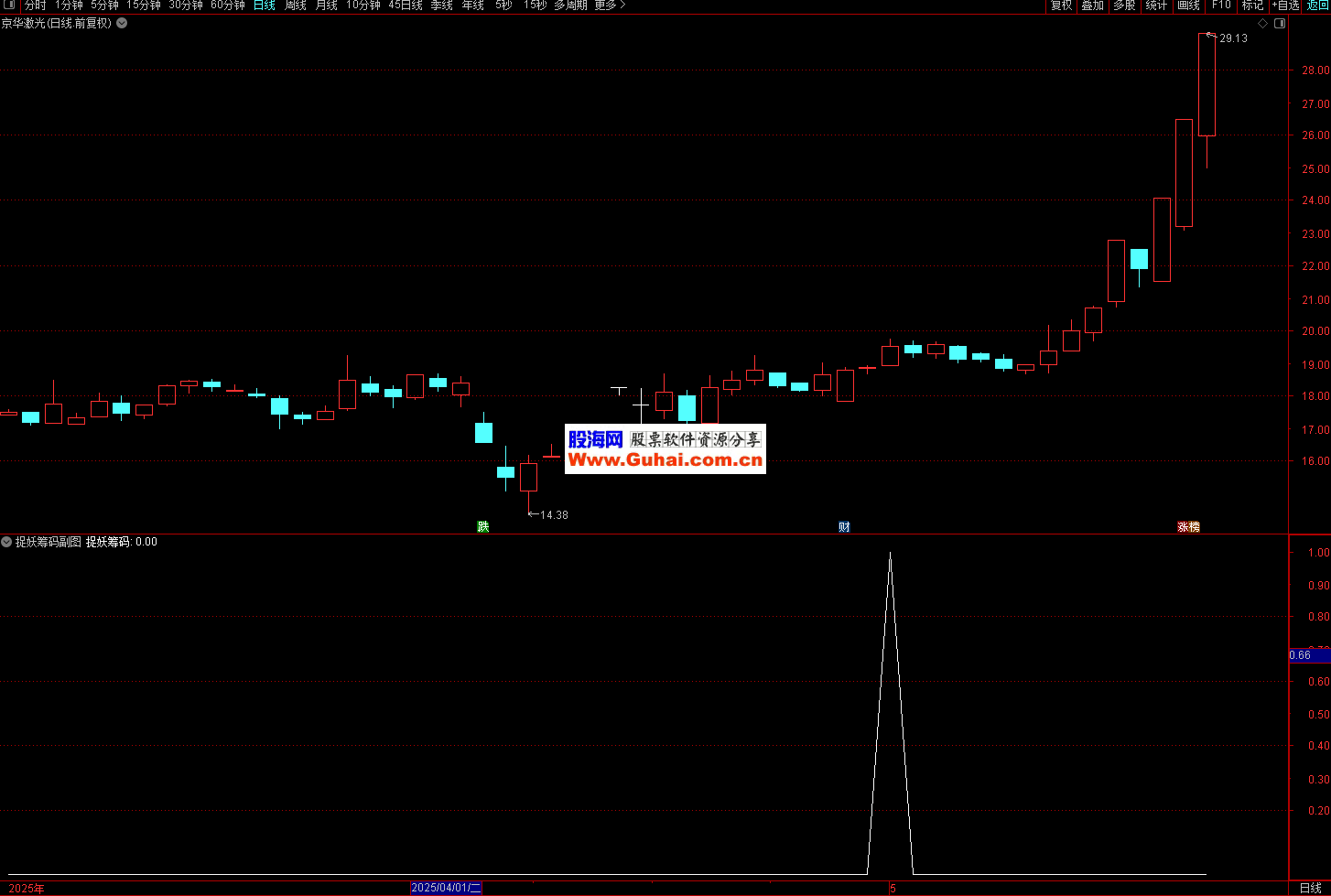Viewport: 1331px width, 896px height.
Task: Select the 15秒 period
Action: click(535, 5)
